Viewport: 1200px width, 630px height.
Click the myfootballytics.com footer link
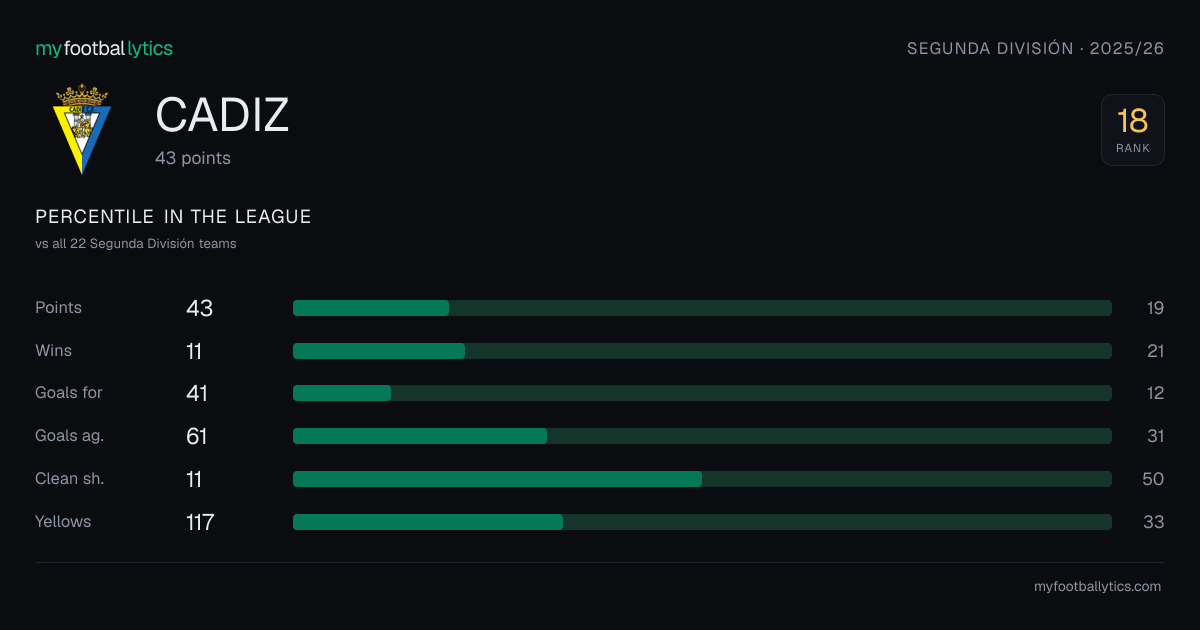click(x=1098, y=587)
